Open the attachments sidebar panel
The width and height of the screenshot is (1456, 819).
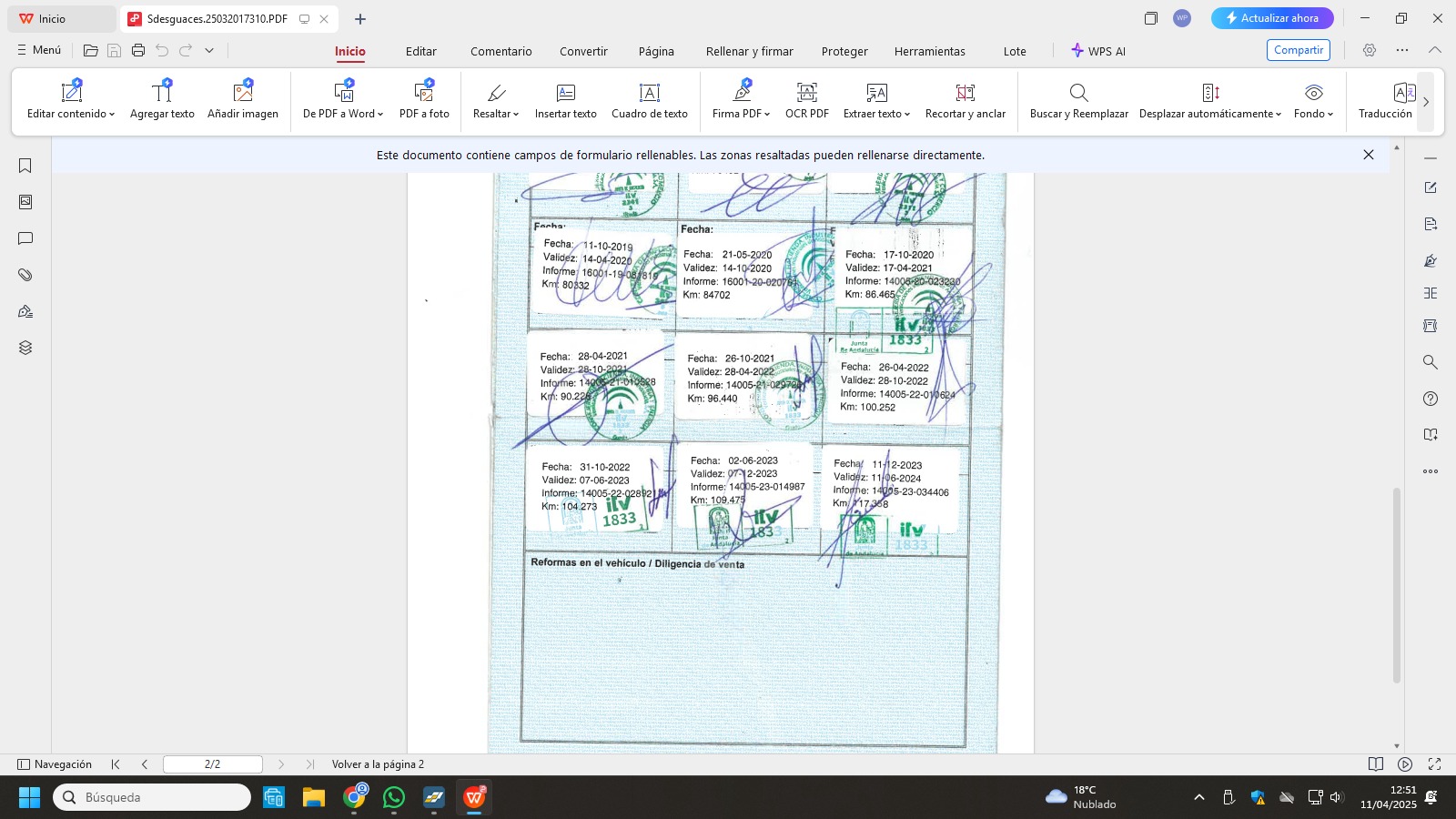(25, 275)
